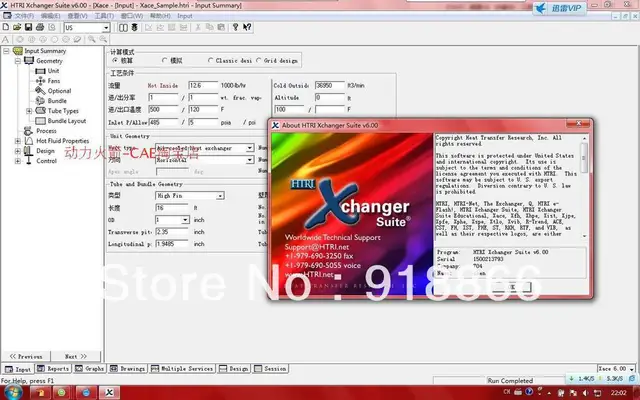Select the Bundle tree item
This screenshot has height=400, width=640.
click(x=57, y=100)
